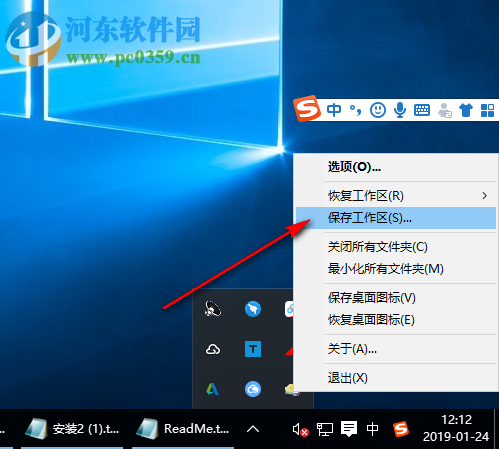Toggle punctuation mode on Sogou bar
This screenshot has height=449, width=499.
[x=355, y=110]
